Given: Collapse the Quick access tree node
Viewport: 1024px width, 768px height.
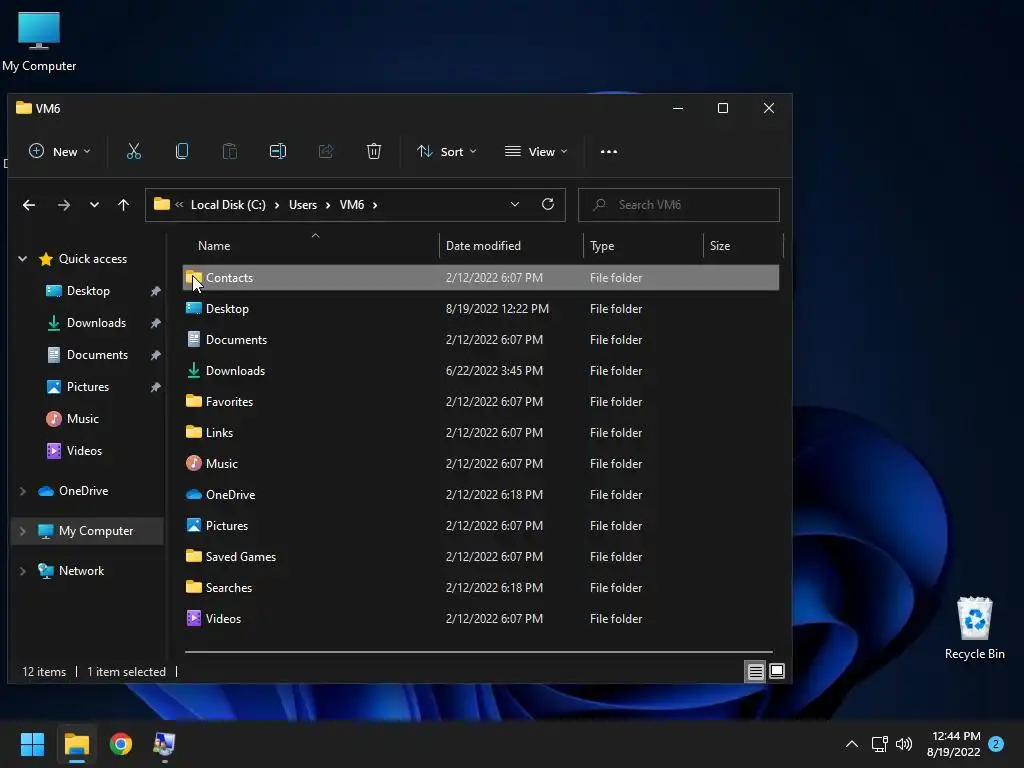Looking at the screenshot, I should click(x=23, y=259).
